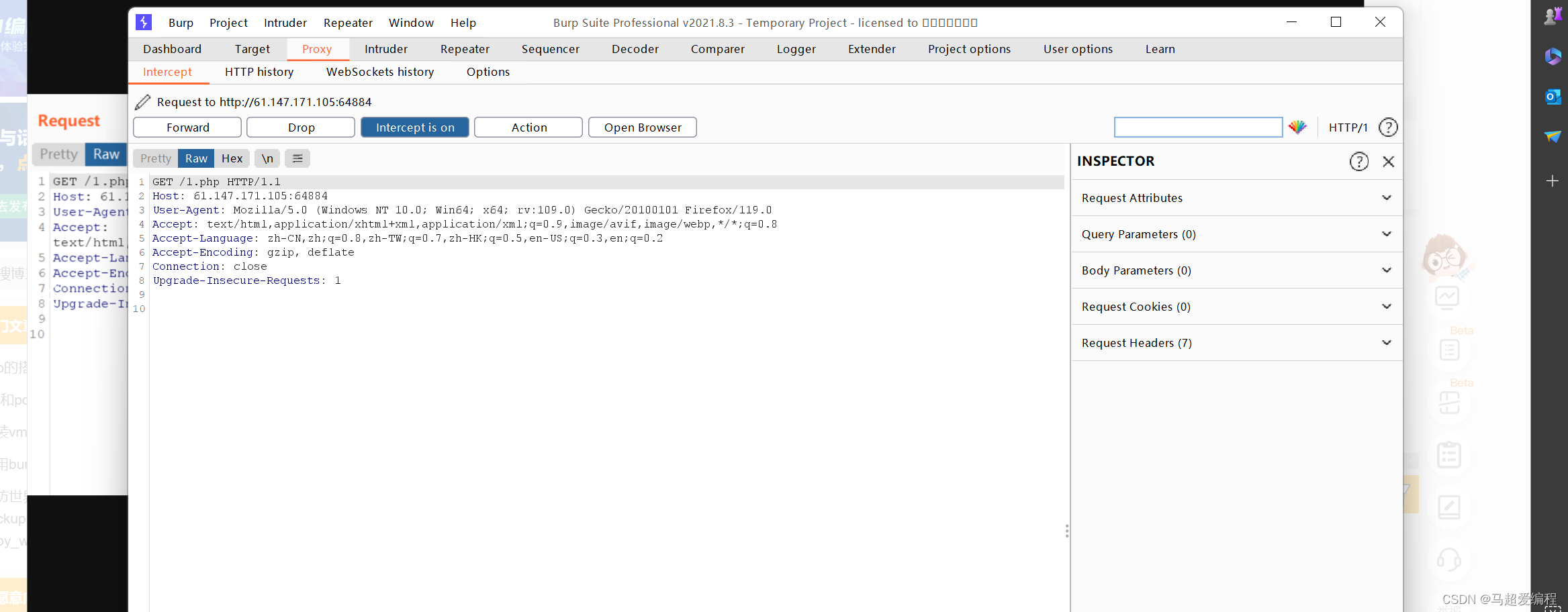Click the HTTP/1 protocol indicator
Image resolution: width=1568 pixels, height=612 pixels.
tap(1348, 127)
